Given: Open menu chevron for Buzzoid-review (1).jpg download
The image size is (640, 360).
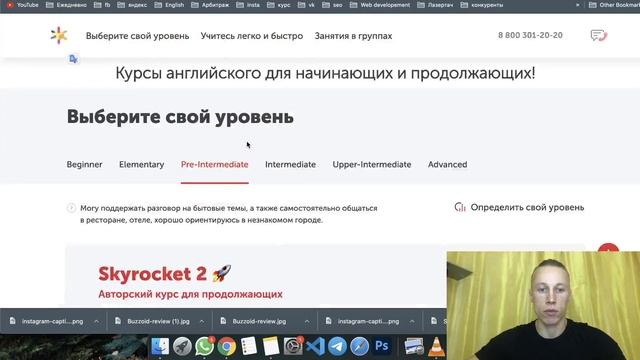Looking at the screenshot, I should [202, 321].
